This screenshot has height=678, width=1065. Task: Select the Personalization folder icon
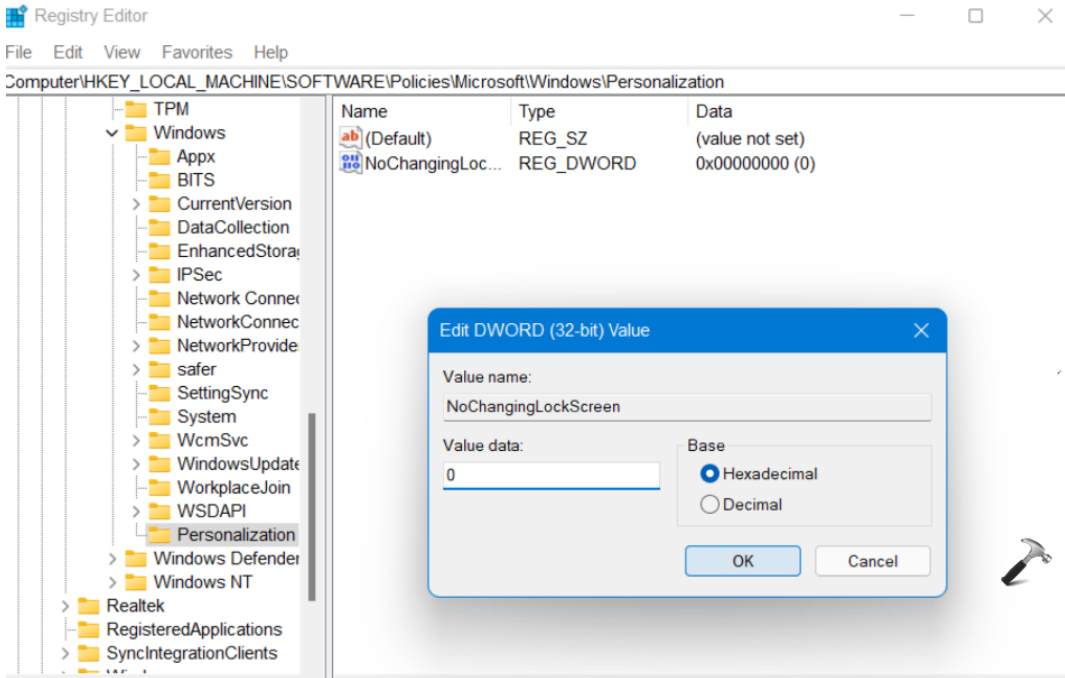click(159, 535)
